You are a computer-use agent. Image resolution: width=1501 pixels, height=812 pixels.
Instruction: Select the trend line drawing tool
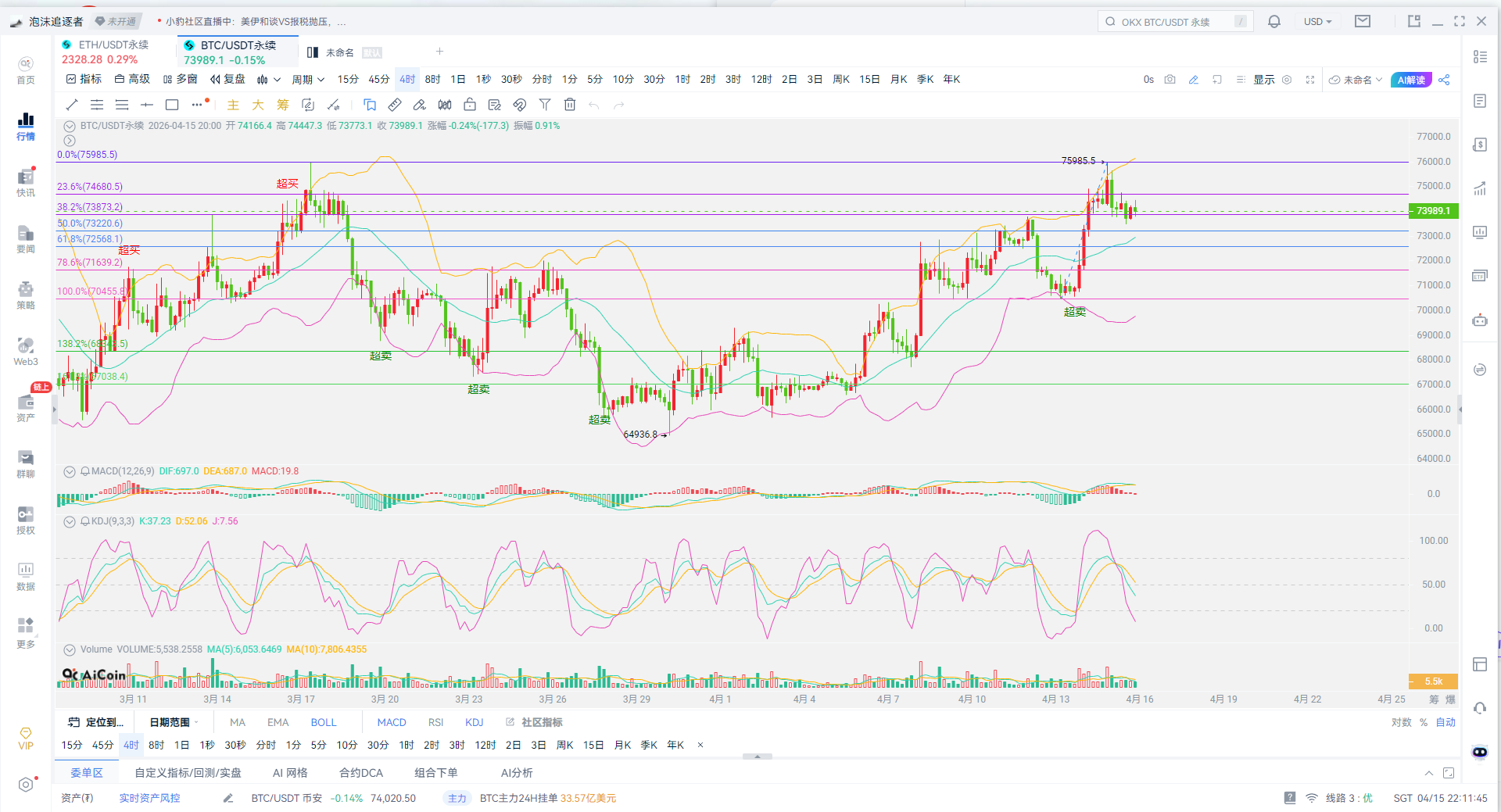click(72, 105)
